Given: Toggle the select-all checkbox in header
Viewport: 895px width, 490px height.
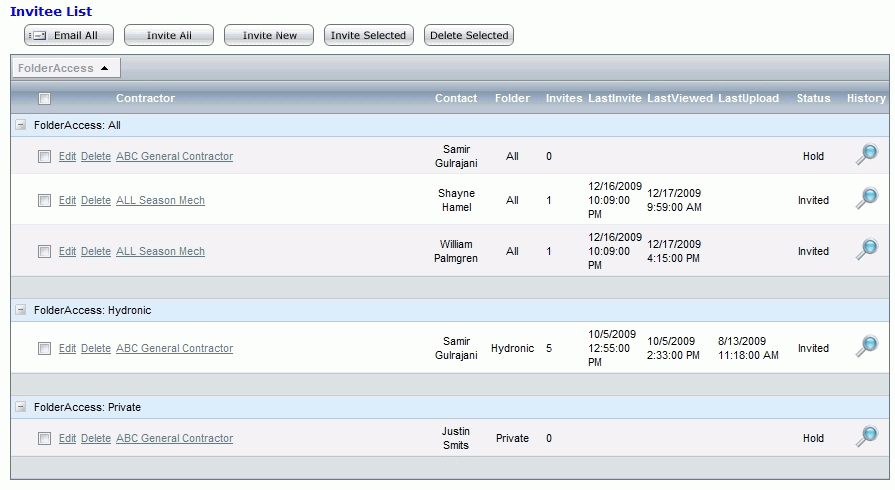Looking at the screenshot, I should [x=44, y=98].
